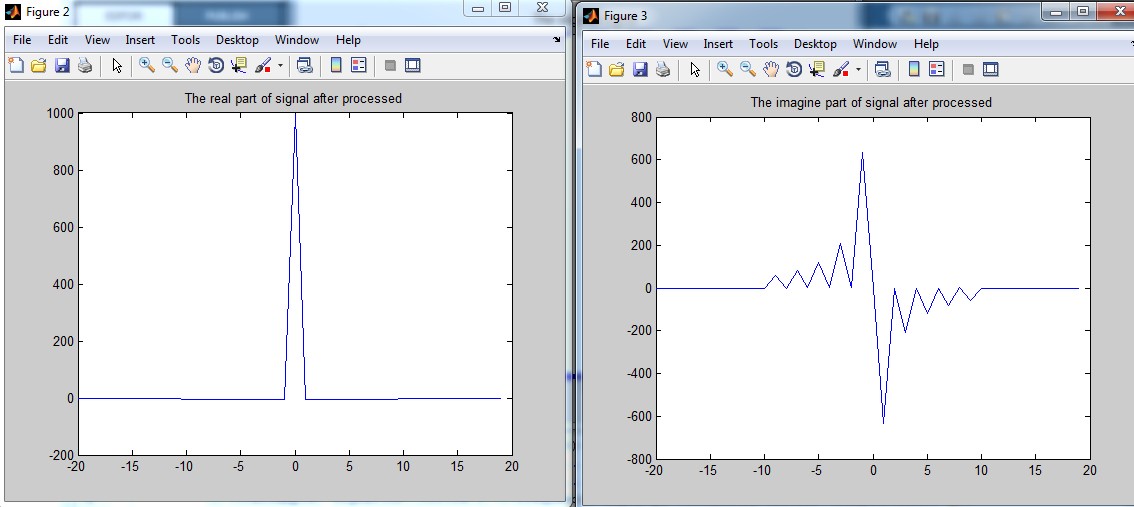Open File menu in Figure 2

point(22,40)
